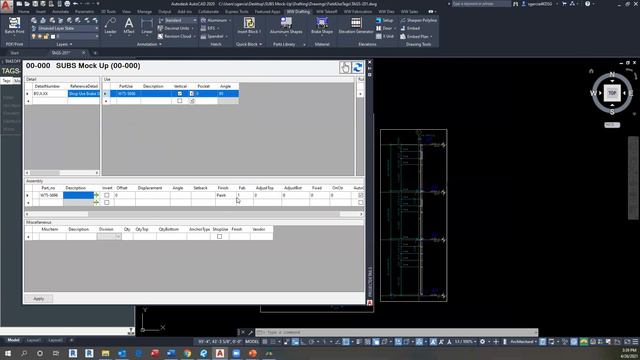The height and width of the screenshot is (360, 640).
Task: Open the WW Takeoff ribbon tab
Action: (x=327, y=12)
